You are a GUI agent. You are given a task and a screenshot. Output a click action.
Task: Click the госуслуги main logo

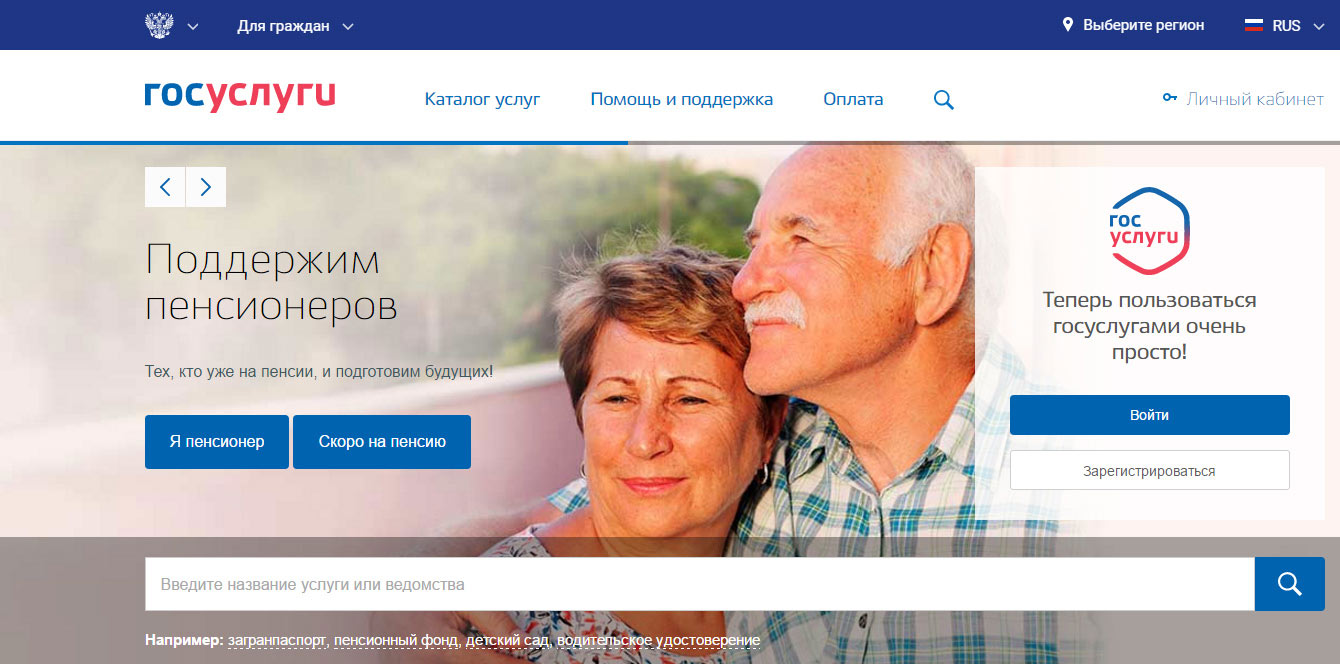point(240,96)
